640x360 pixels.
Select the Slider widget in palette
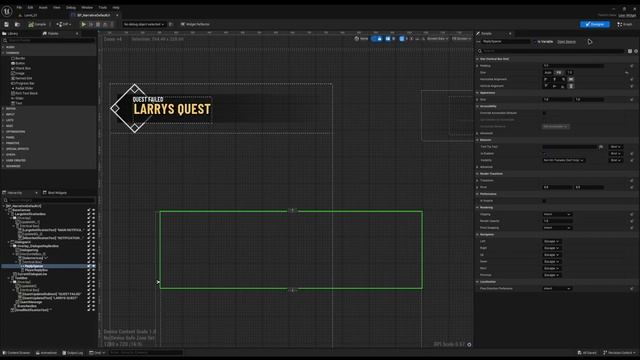point(18,98)
